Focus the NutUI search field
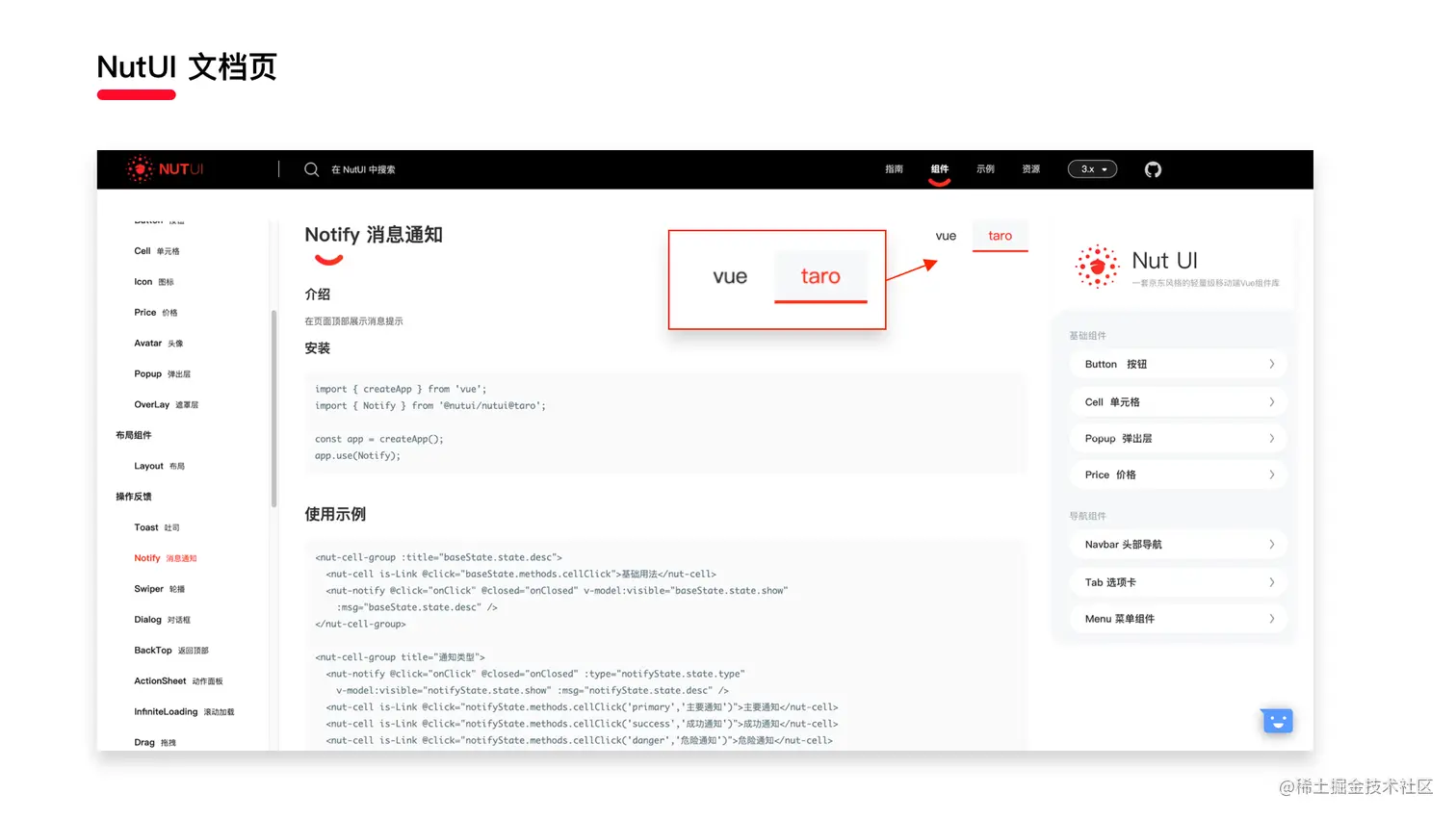The image size is (1456, 819). (363, 169)
